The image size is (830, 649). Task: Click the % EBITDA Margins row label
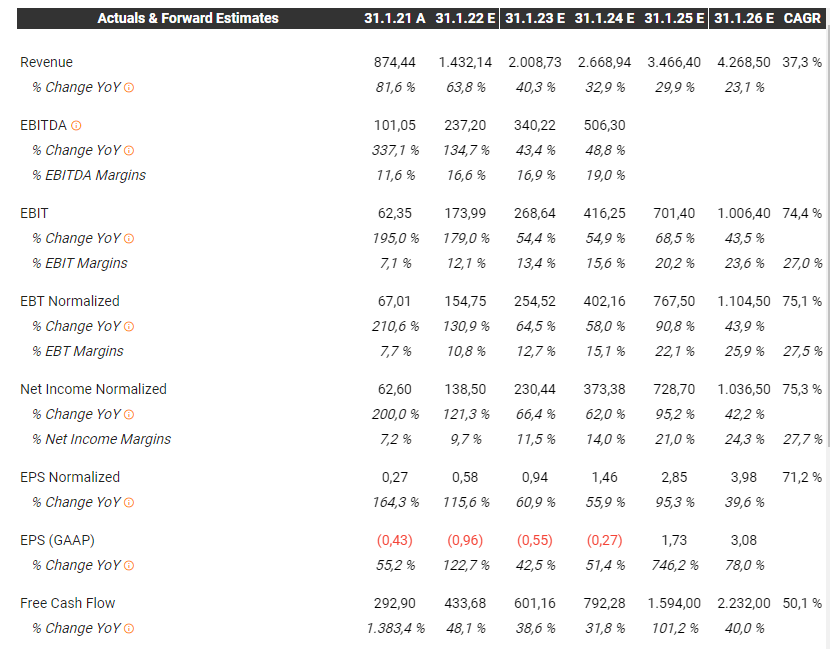[88, 175]
